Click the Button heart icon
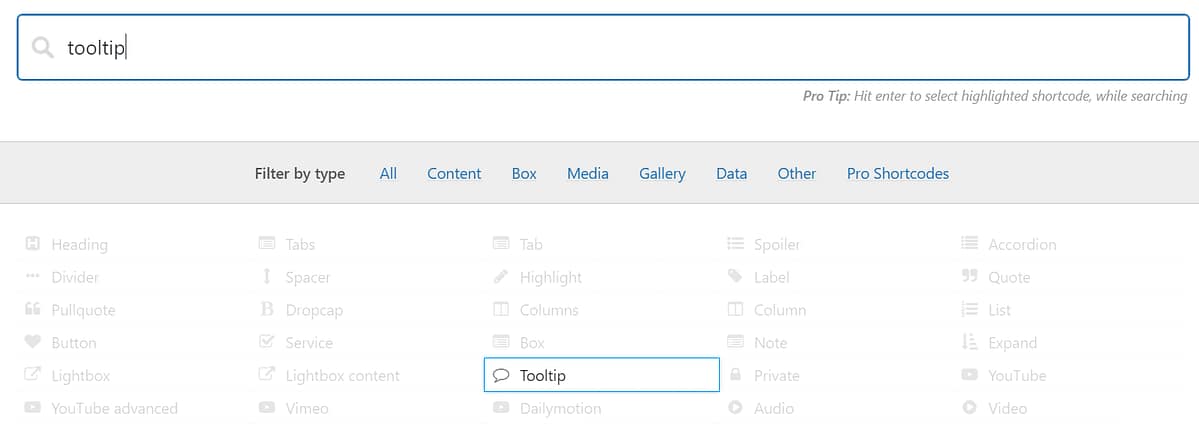The width and height of the screenshot is (1199, 431). point(32,342)
